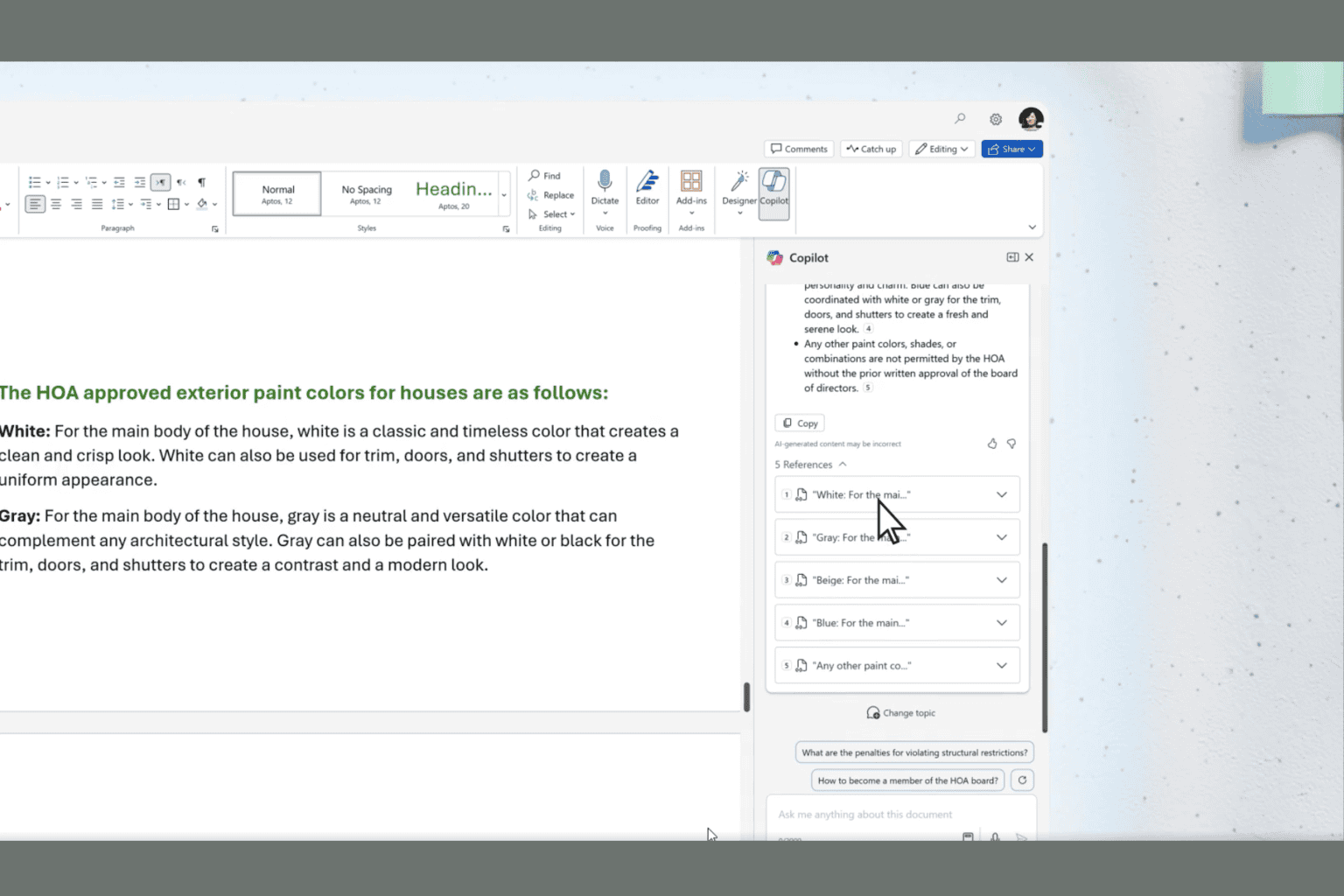Decrease the paragraph indent
Viewport: 1344px width, 896px height.
click(120, 182)
